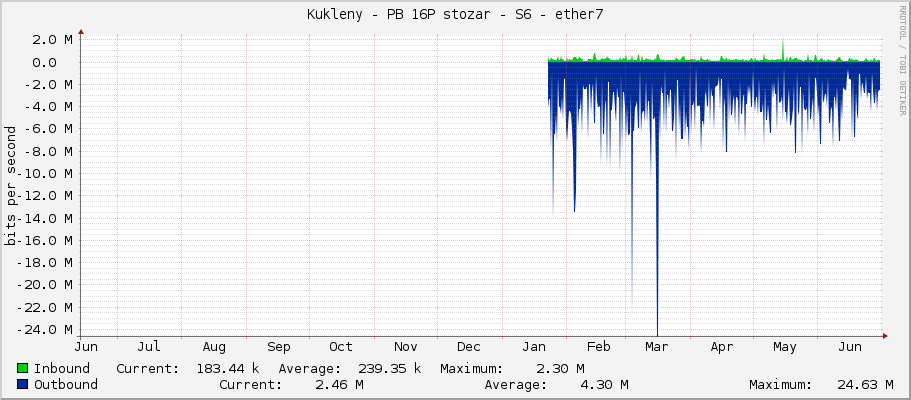
Task: Click the 'Nov' x-axis month label
Action: [x=406, y=347]
